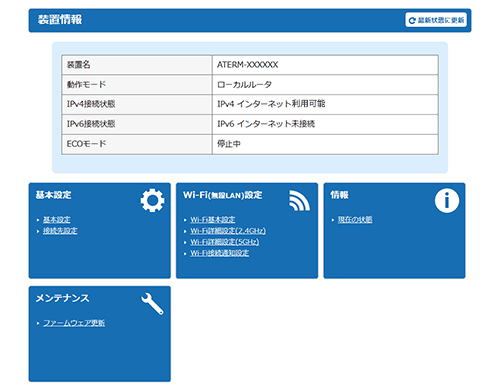This screenshot has height=385, width=500.
Task: Click the 基本設定 panel heading
Action: (53, 195)
